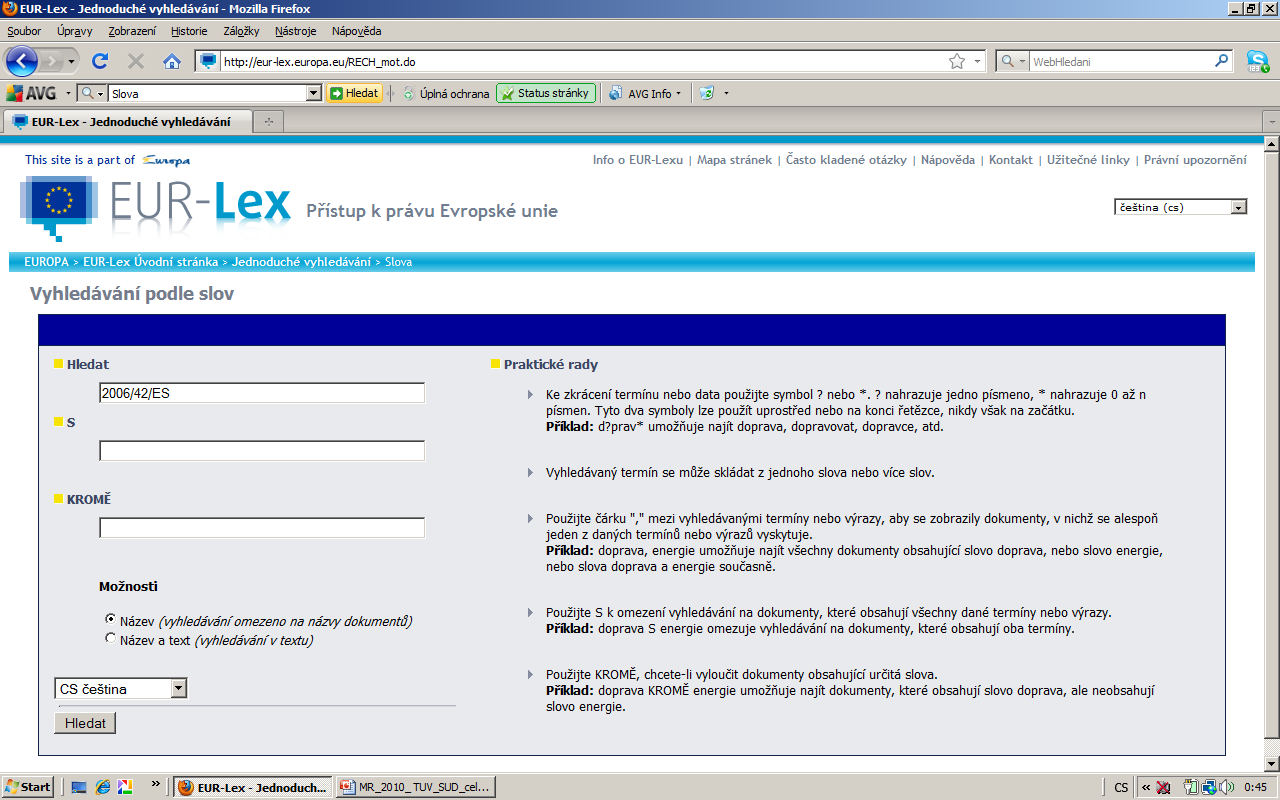This screenshot has width=1280, height=800.
Task: Open the Mapa stránek link
Action: click(x=734, y=160)
